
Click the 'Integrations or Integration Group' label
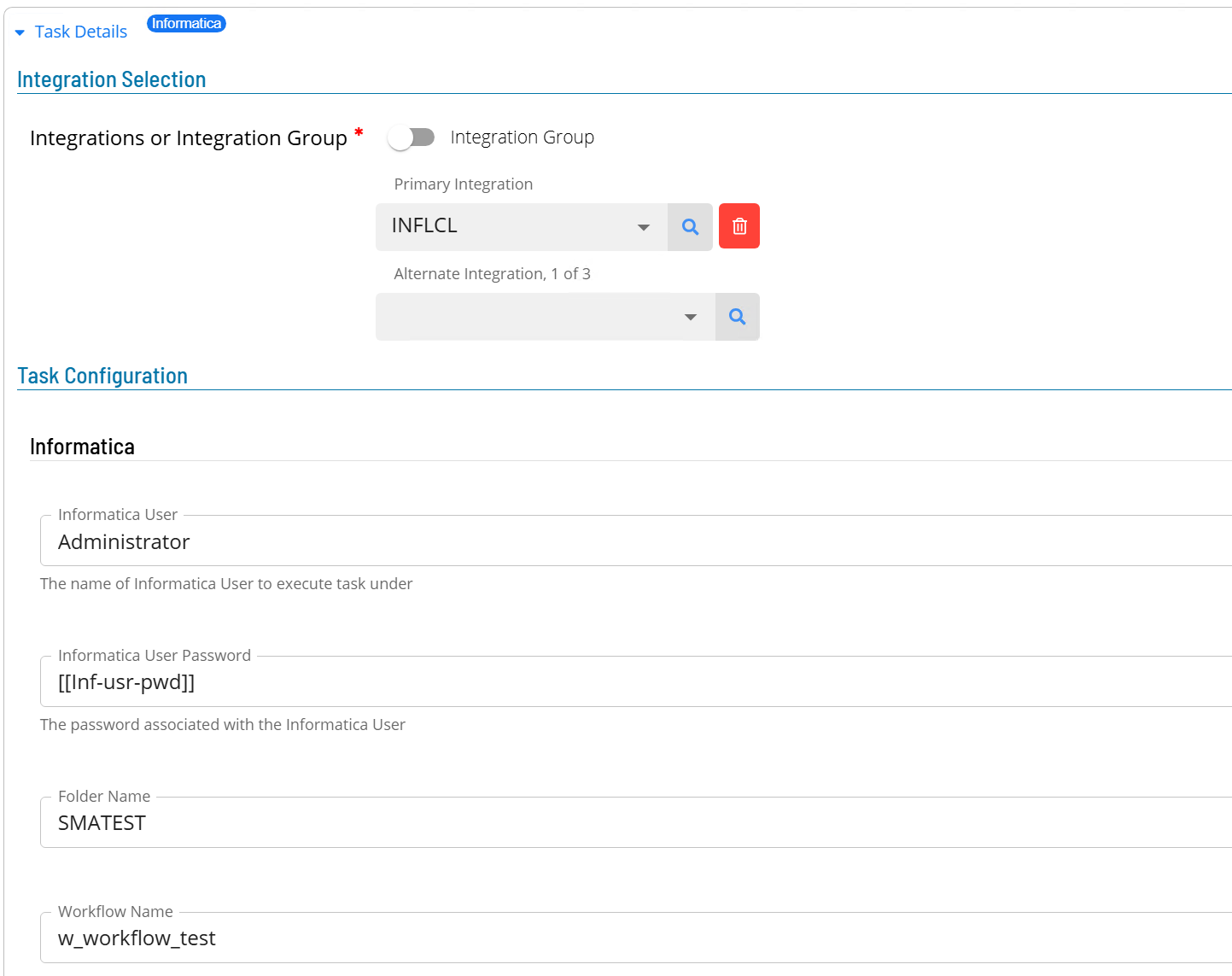click(189, 137)
